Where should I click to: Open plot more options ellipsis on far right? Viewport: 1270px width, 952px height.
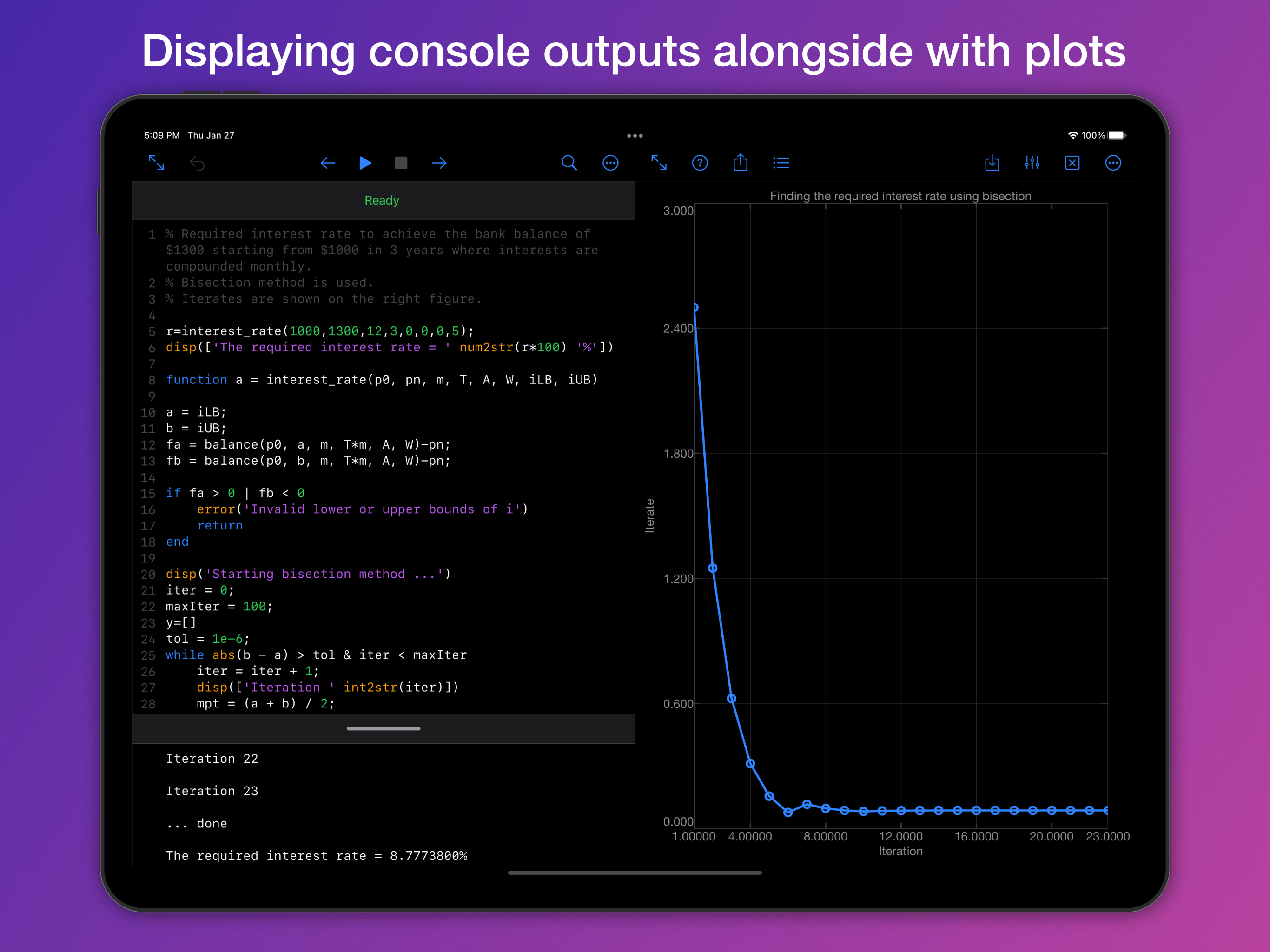click(x=1113, y=163)
